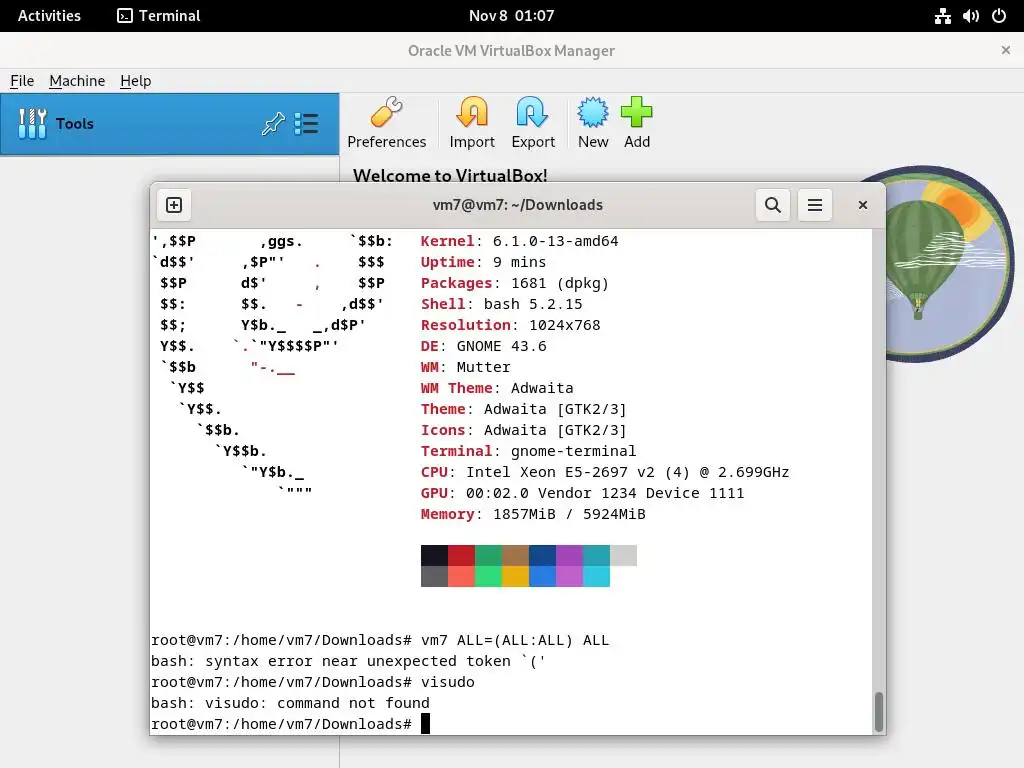The width and height of the screenshot is (1024, 768).
Task: Click the CPU Intel Xeon line
Action: point(605,472)
